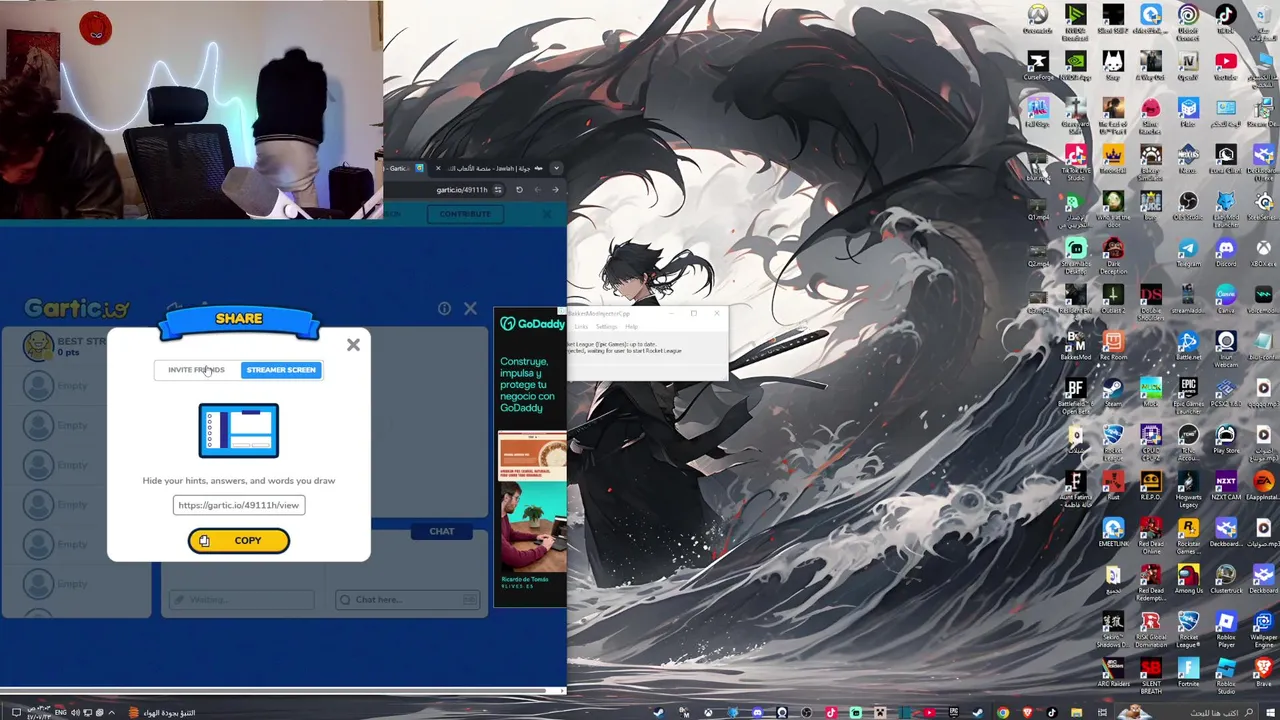Click the Windows Start button

pos(1269,713)
